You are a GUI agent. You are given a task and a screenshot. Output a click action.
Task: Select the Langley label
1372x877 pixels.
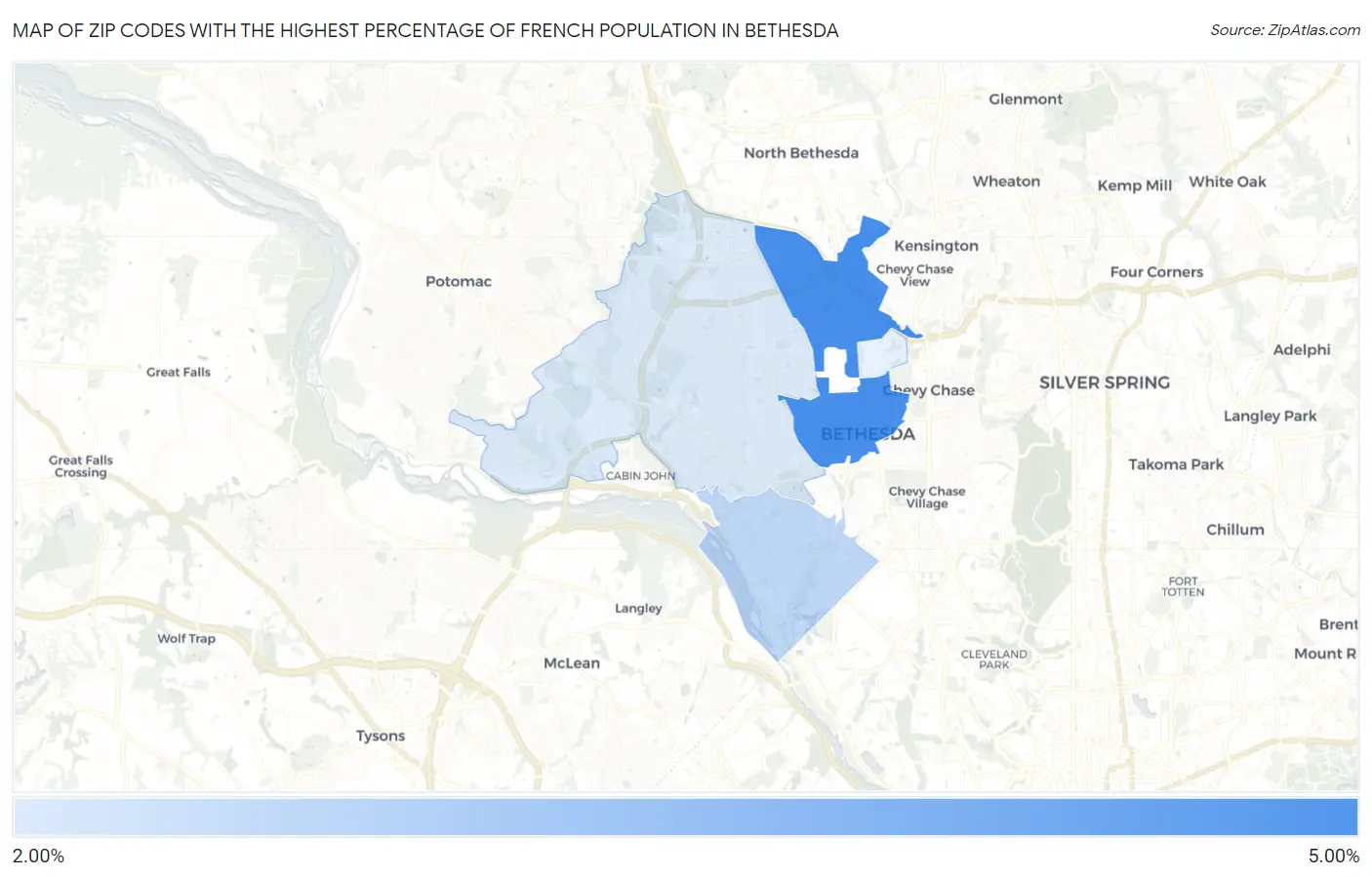pyautogui.click(x=638, y=609)
